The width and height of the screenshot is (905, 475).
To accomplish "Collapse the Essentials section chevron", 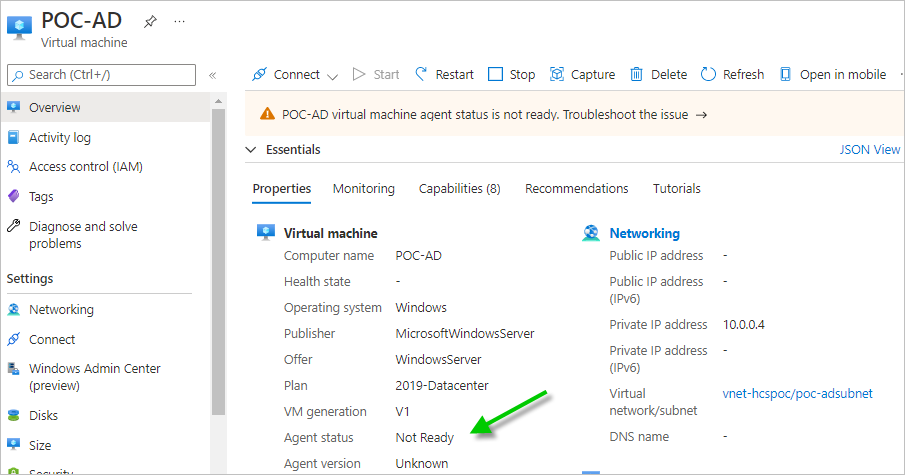I will pos(250,149).
